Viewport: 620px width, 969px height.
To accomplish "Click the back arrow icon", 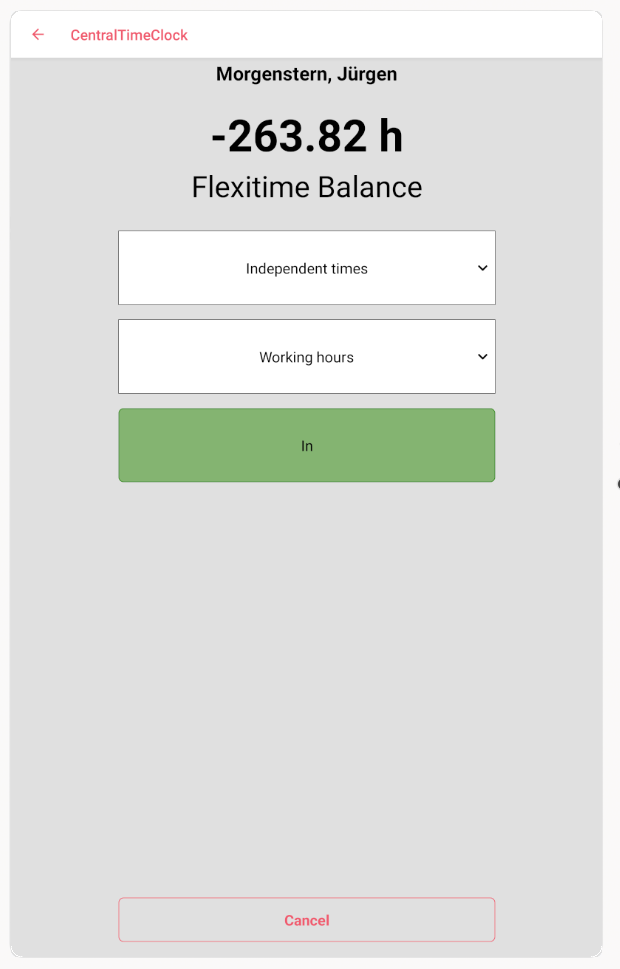I will coord(38,35).
